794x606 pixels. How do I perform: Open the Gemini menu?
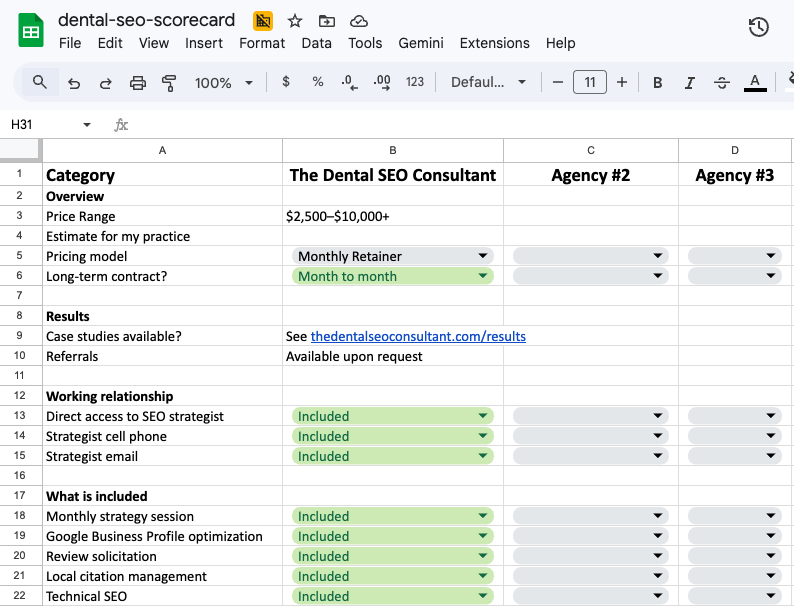coord(421,43)
